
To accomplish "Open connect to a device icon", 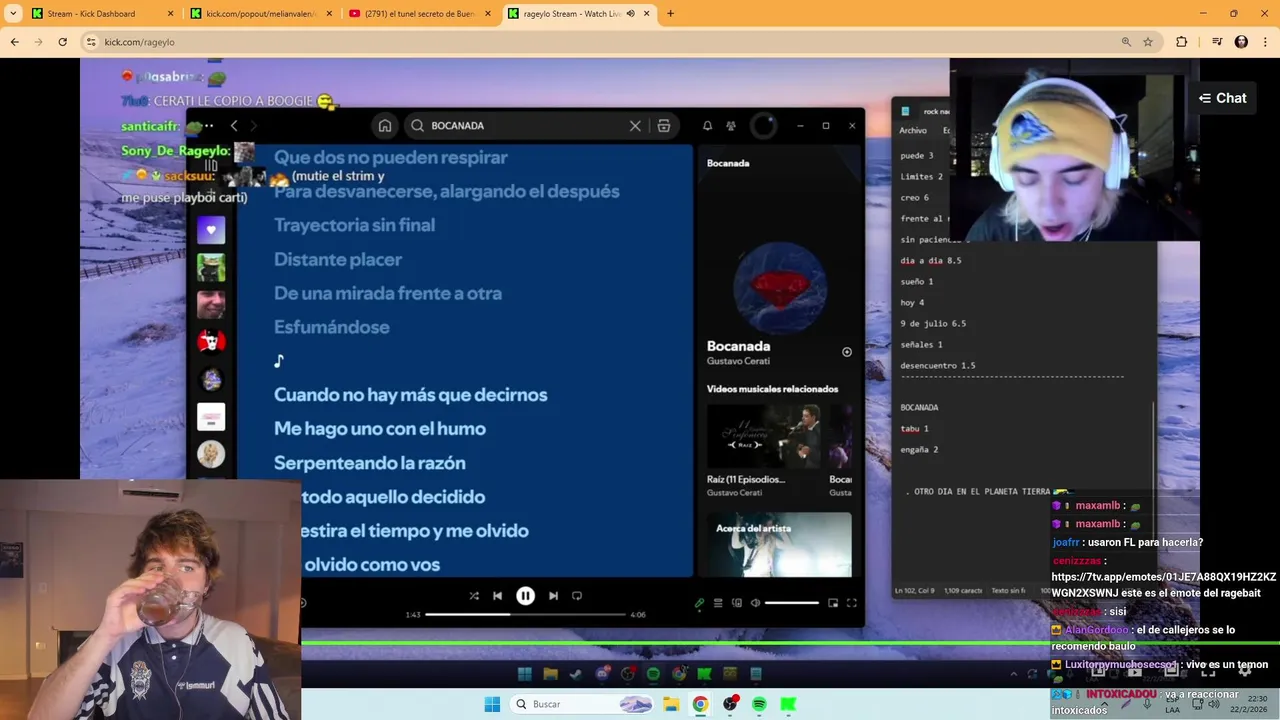I will coord(737,603).
